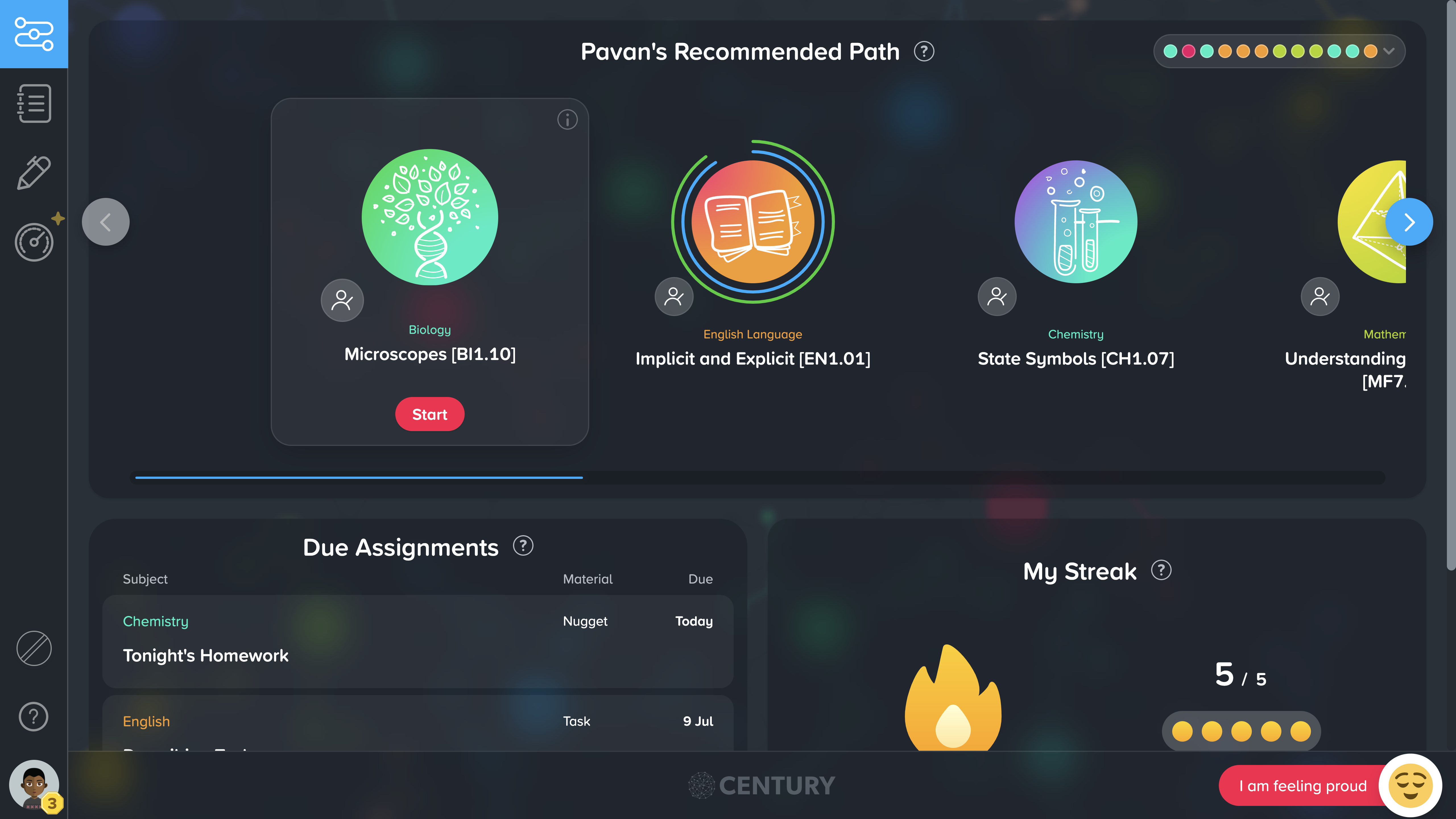
Task: Open the help question mark in sidebar
Action: tap(34, 717)
